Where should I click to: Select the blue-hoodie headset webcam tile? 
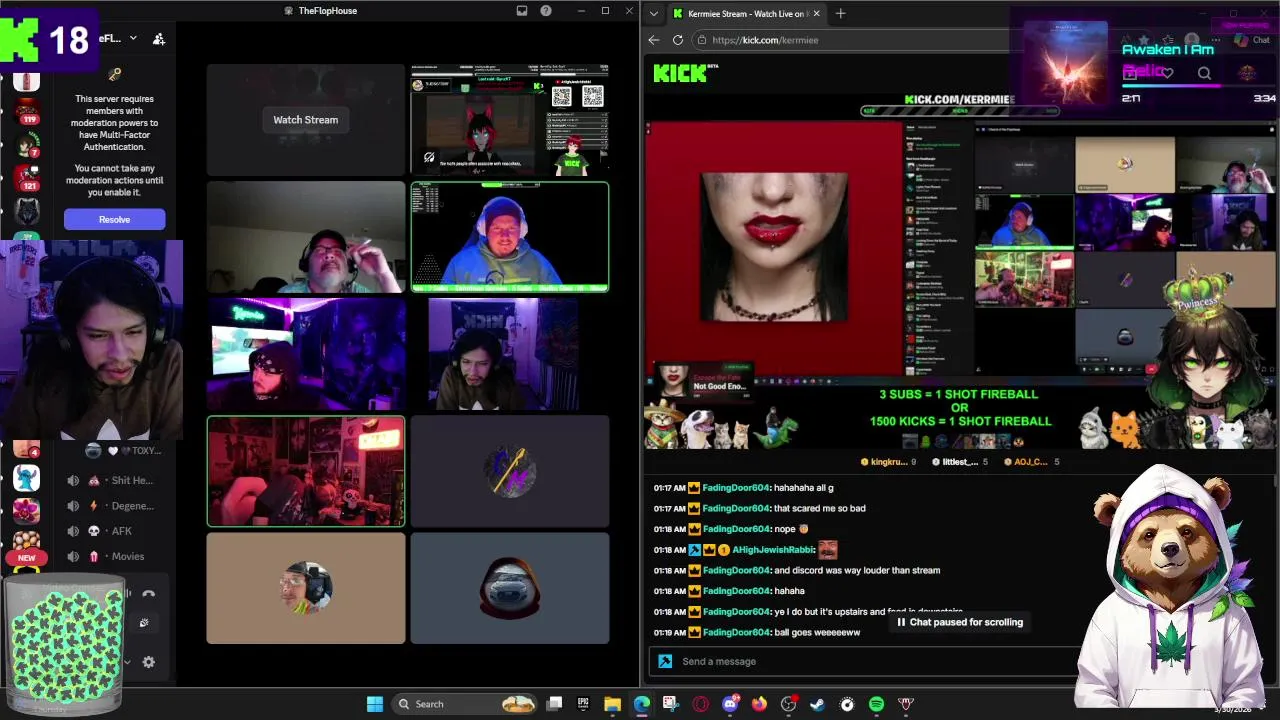510,237
